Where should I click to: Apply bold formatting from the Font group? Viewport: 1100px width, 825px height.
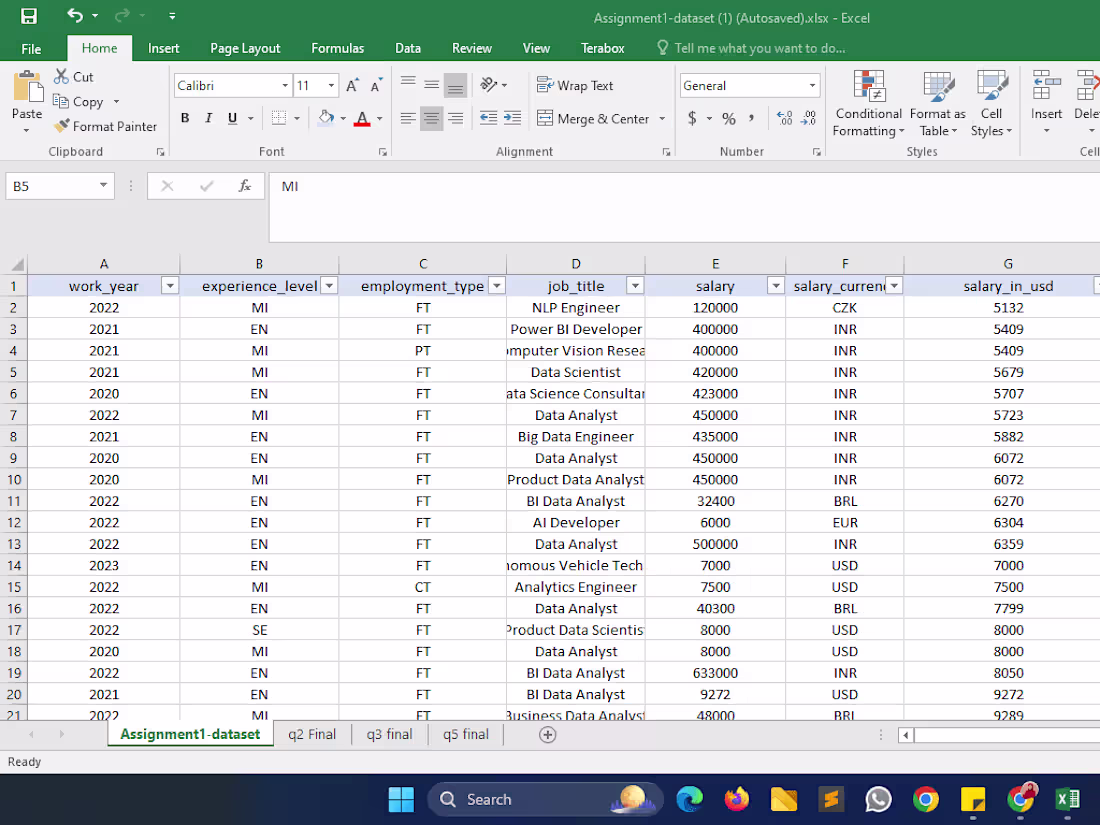click(x=184, y=117)
